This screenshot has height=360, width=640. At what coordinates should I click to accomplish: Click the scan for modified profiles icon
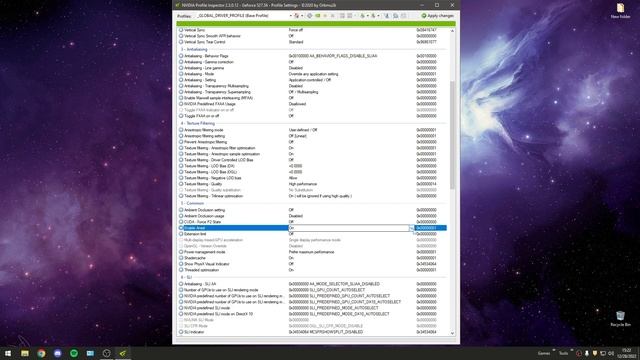tap(387, 16)
